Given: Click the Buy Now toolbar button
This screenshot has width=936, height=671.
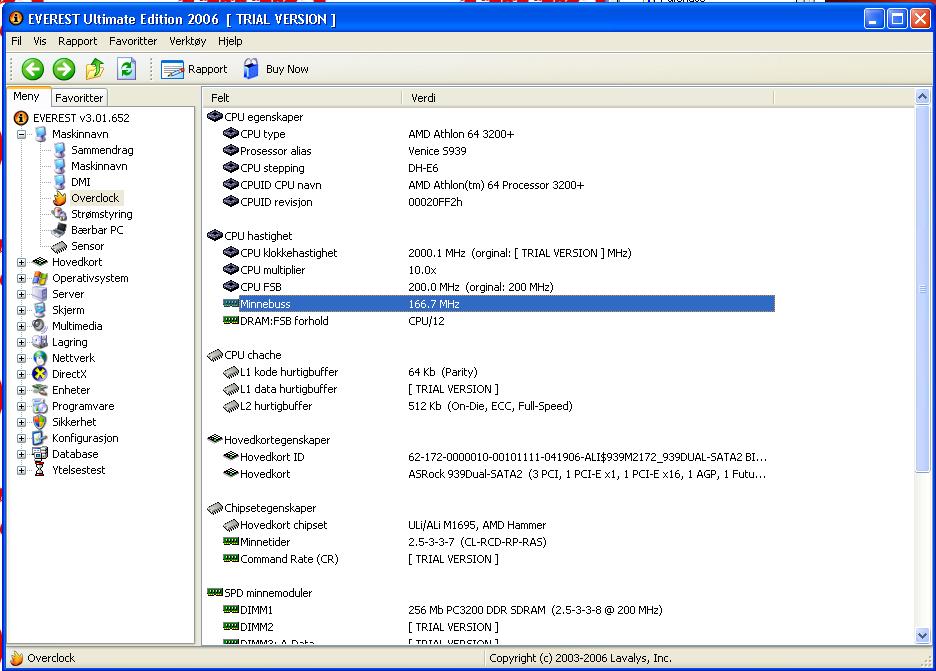Looking at the screenshot, I should [x=276, y=69].
